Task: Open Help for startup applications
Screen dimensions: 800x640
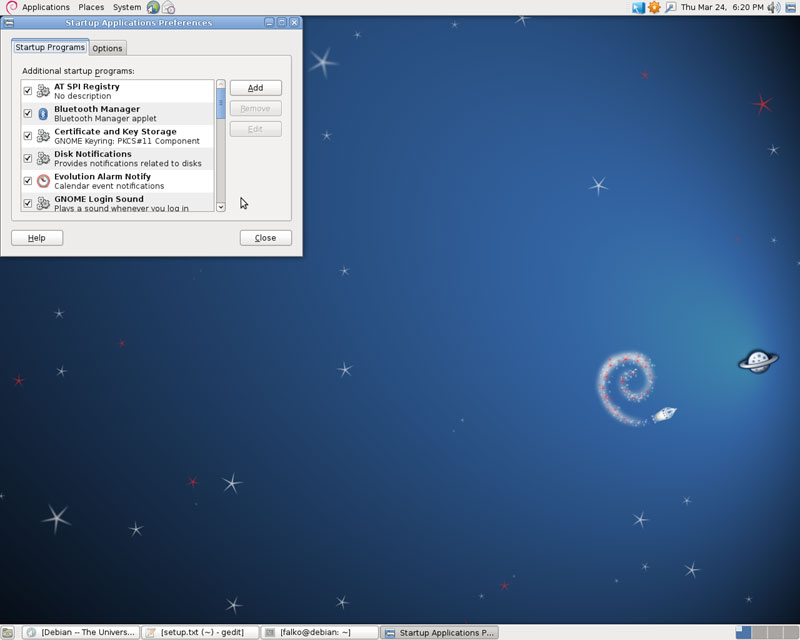Action: [x=37, y=238]
